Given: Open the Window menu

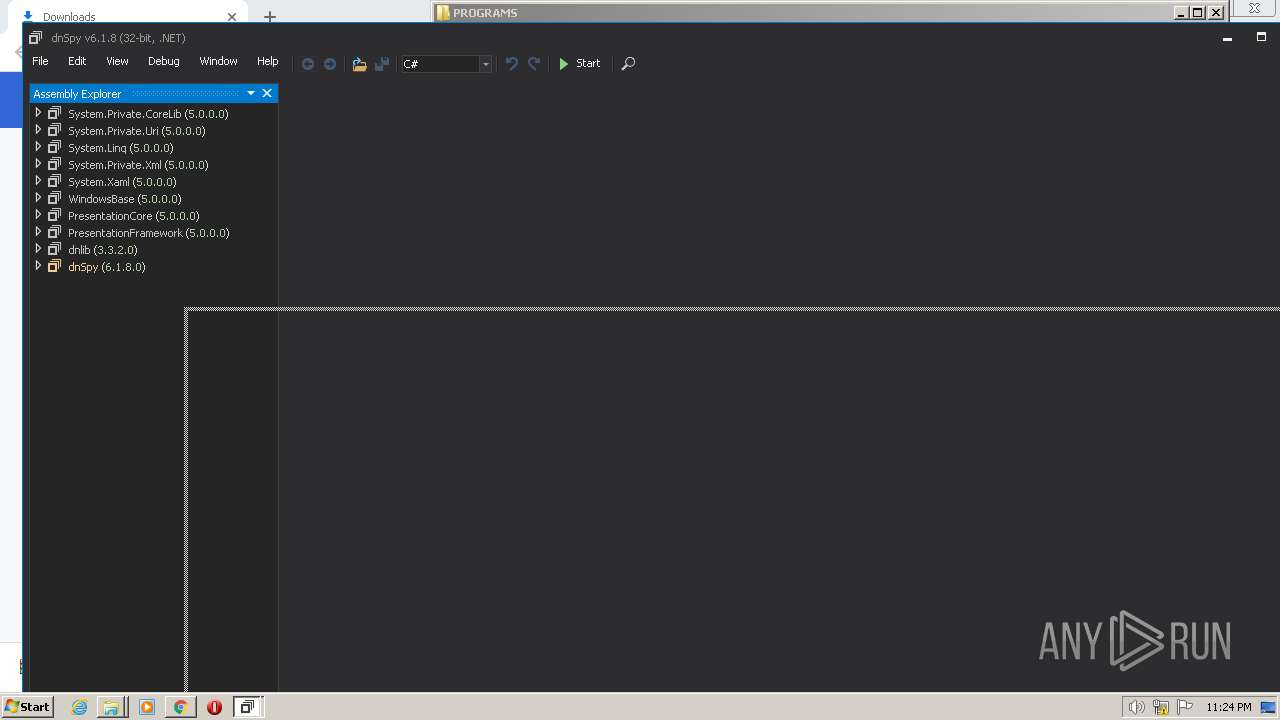Looking at the screenshot, I should pyautogui.click(x=218, y=61).
